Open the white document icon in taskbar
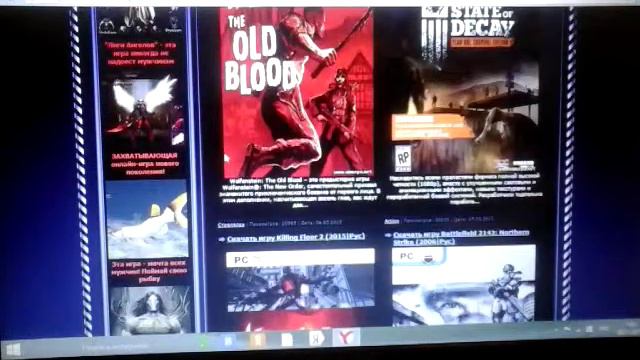 tap(287, 340)
